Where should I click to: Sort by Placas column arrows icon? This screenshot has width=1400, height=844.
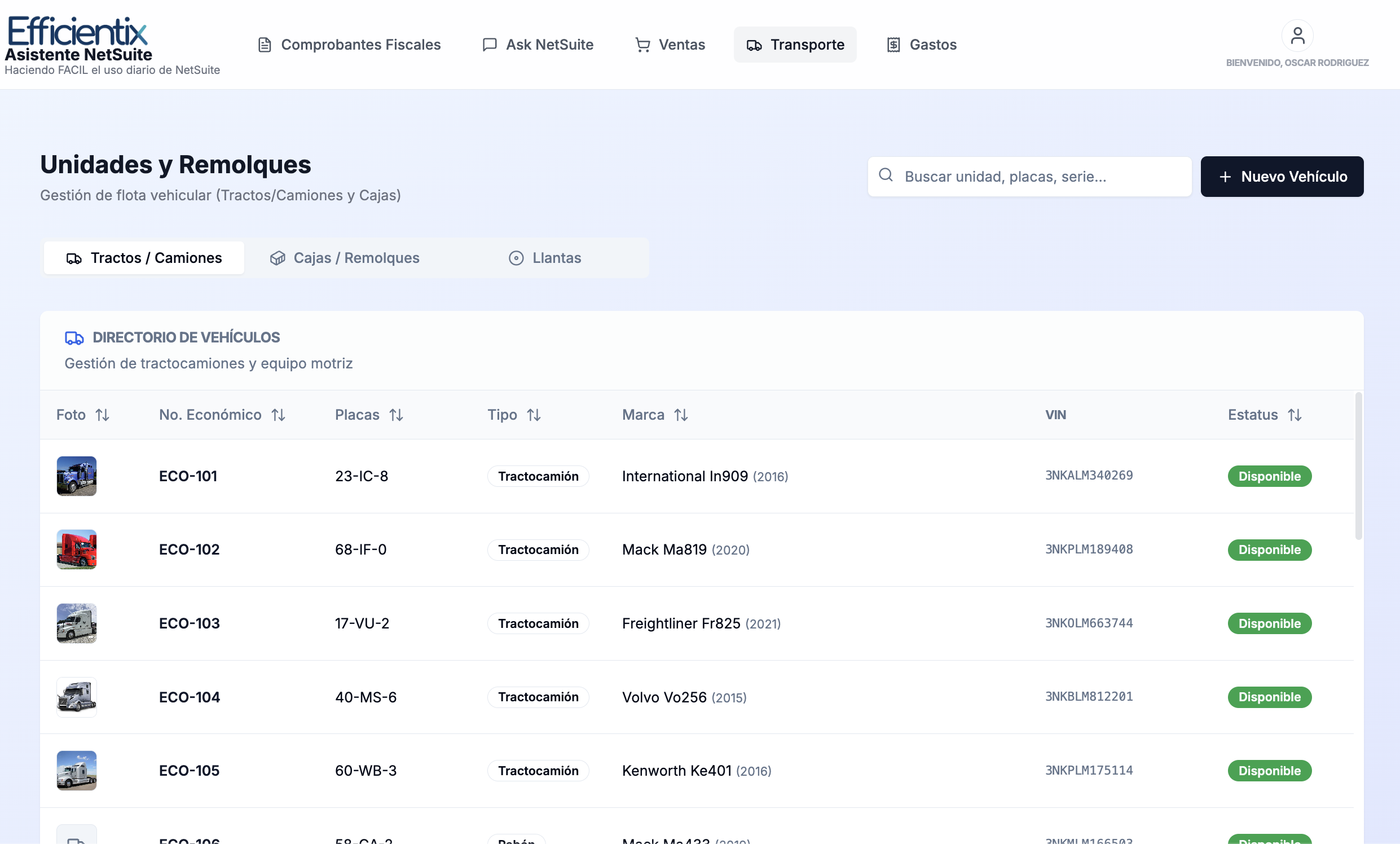tap(396, 415)
